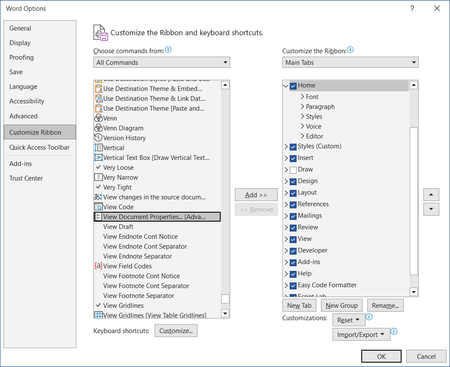Click commands list scrollbar down arrow
450x367 pixels.
pos(225,313)
